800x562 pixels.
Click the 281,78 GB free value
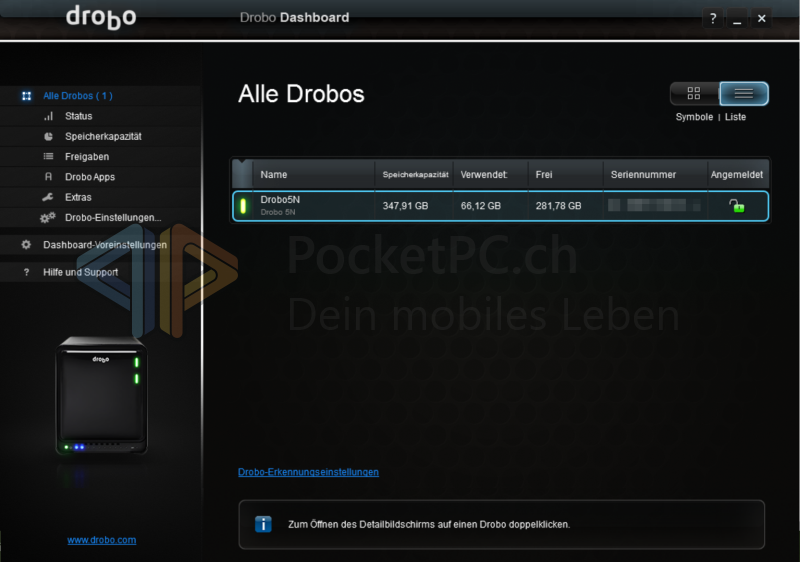[x=558, y=206]
